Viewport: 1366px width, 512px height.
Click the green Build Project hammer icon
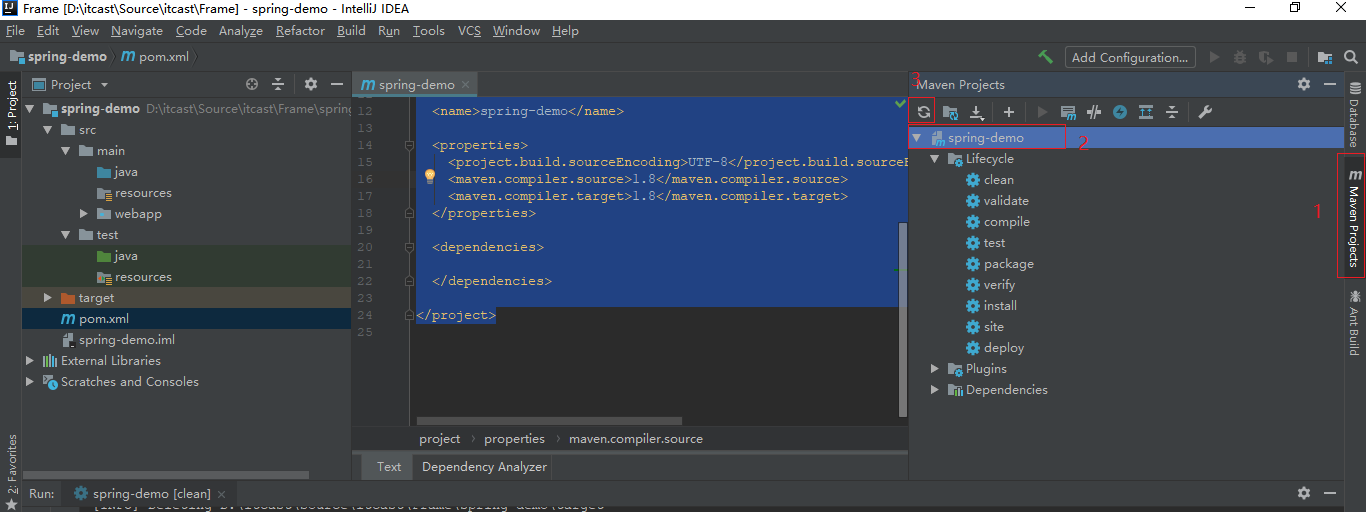(1046, 57)
